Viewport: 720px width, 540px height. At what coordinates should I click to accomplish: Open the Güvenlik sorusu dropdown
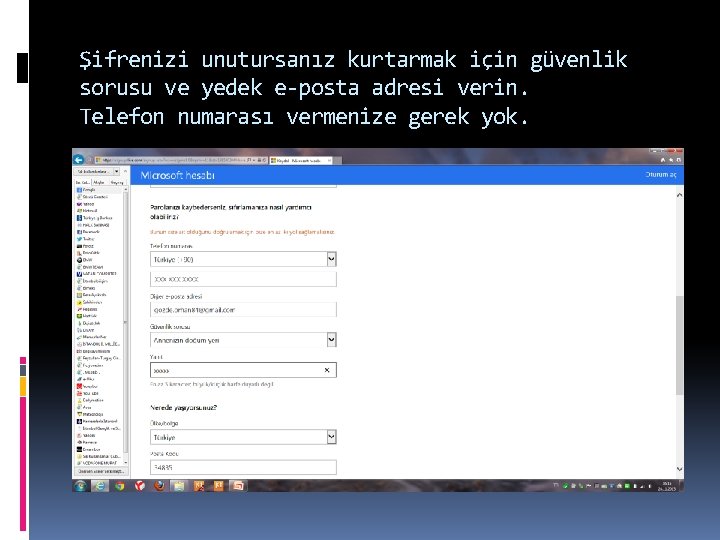tap(243, 340)
